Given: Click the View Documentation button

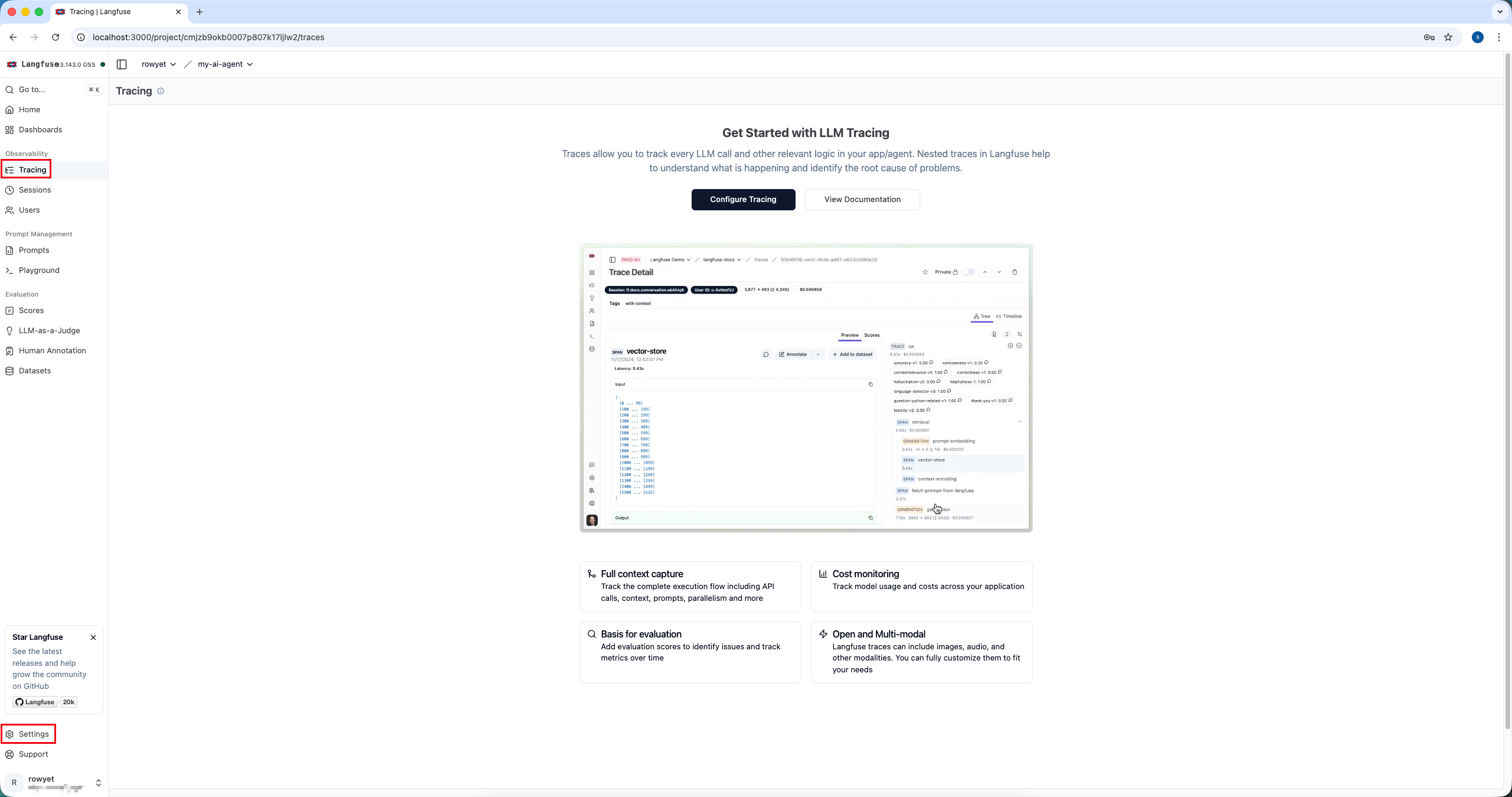Looking at the screenshot, I should click(x=862, y=200).
